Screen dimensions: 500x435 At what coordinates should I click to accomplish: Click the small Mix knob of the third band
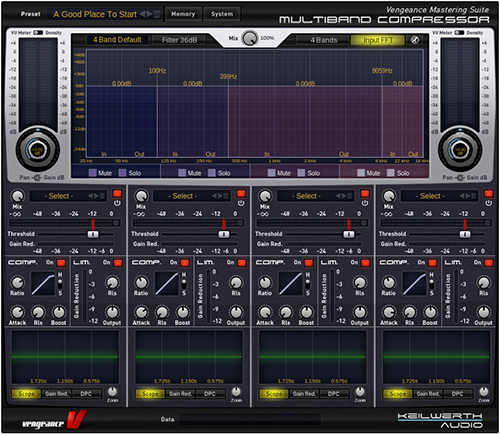point(265,196)
